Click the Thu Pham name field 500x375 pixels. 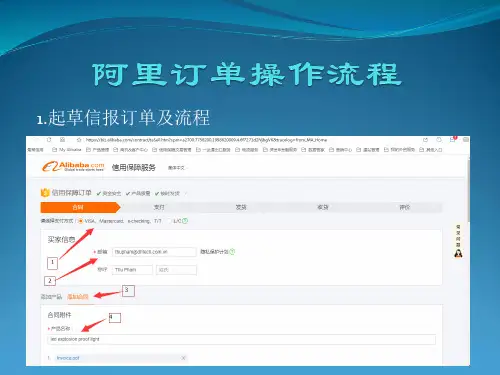[x=132, y=270]
